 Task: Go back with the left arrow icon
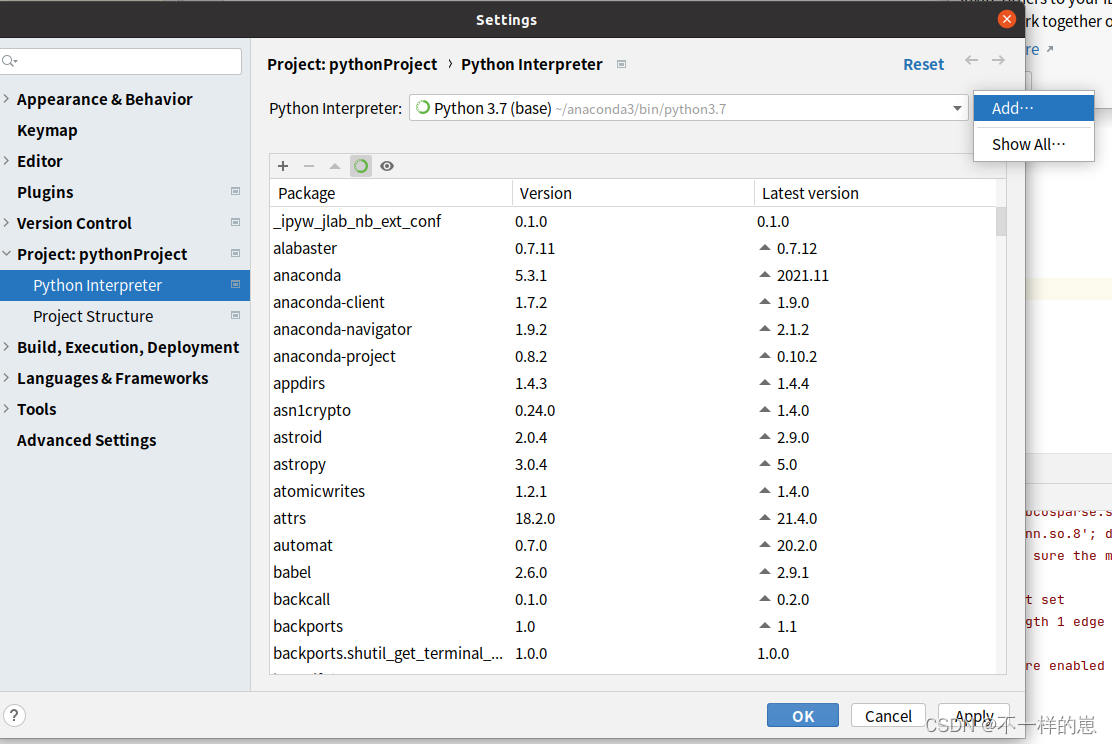pos(972,60)
